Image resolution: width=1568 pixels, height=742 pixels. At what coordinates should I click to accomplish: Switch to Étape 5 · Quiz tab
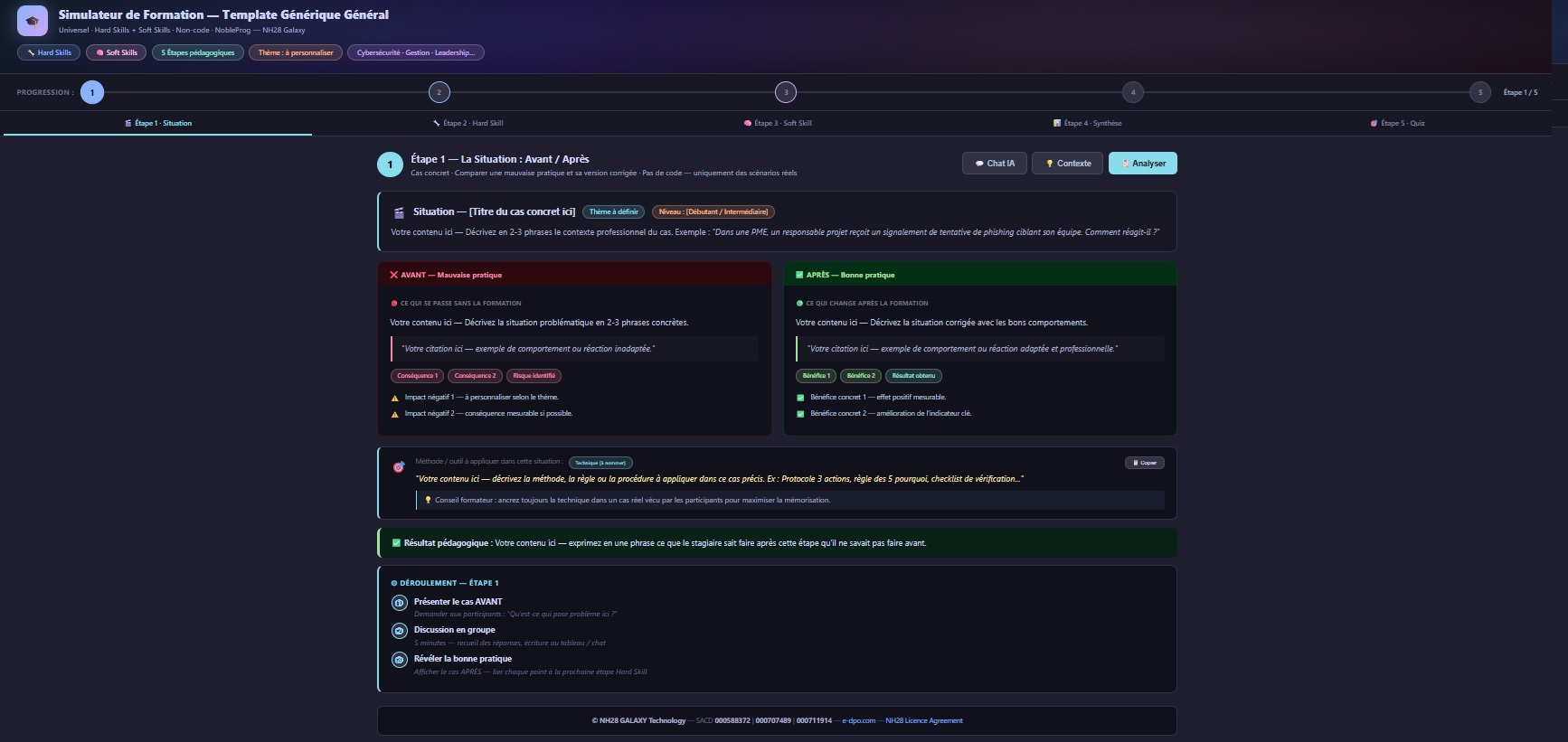point(1398,123)
